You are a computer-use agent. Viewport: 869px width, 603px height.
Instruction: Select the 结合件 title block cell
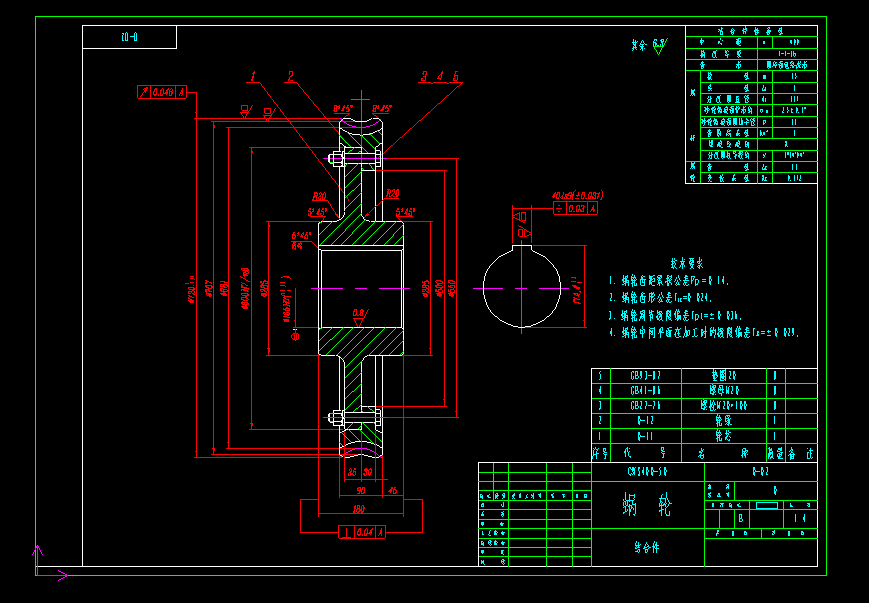pos(647,548)
